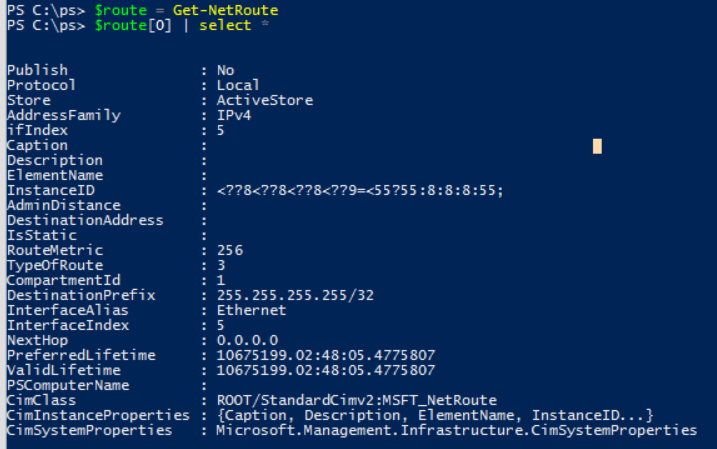Click the PSComputerName property label
Viewport: 717px width, 449px height.
68,385
